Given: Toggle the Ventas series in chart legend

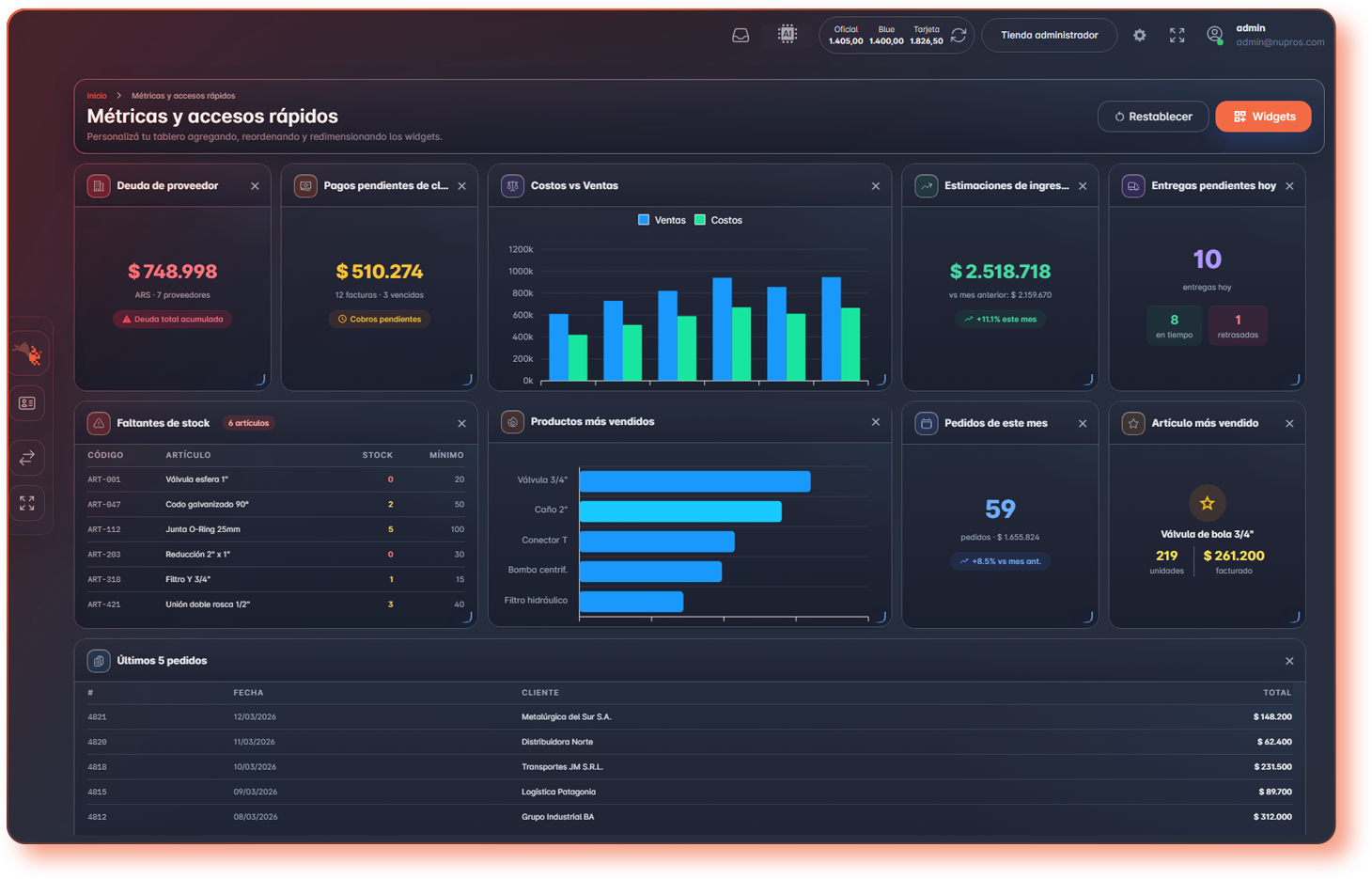Looking at the screenshot, I should [662, 220].
